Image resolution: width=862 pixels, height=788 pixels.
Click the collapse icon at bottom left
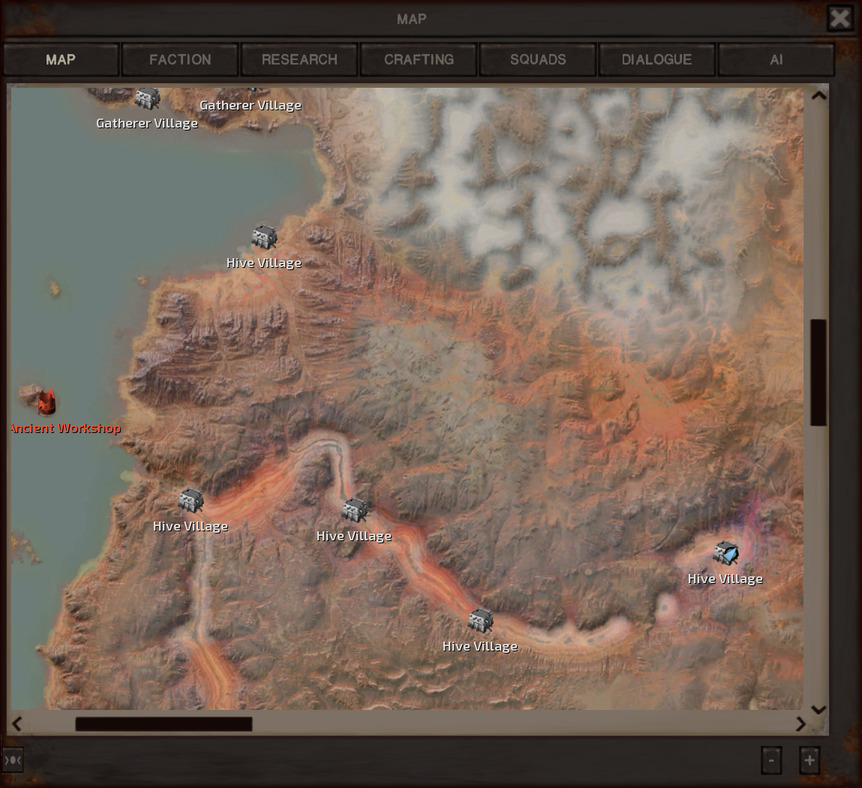pyautogui.click(x=12, y=761)
